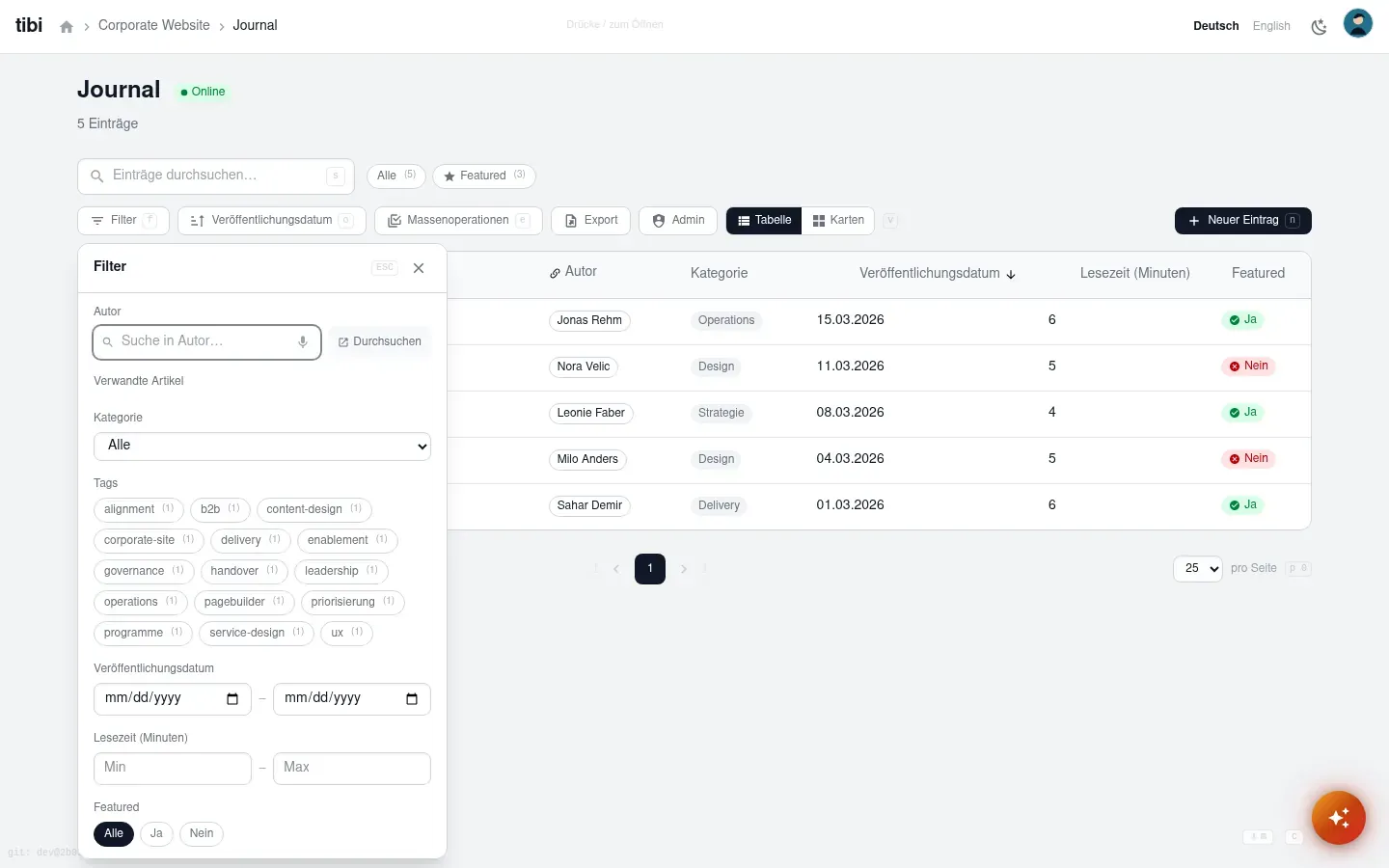Image resolution: width=1389 pixels, height=868 pixels.
Task: Go to next page arrow
Action: coord(684,569)
